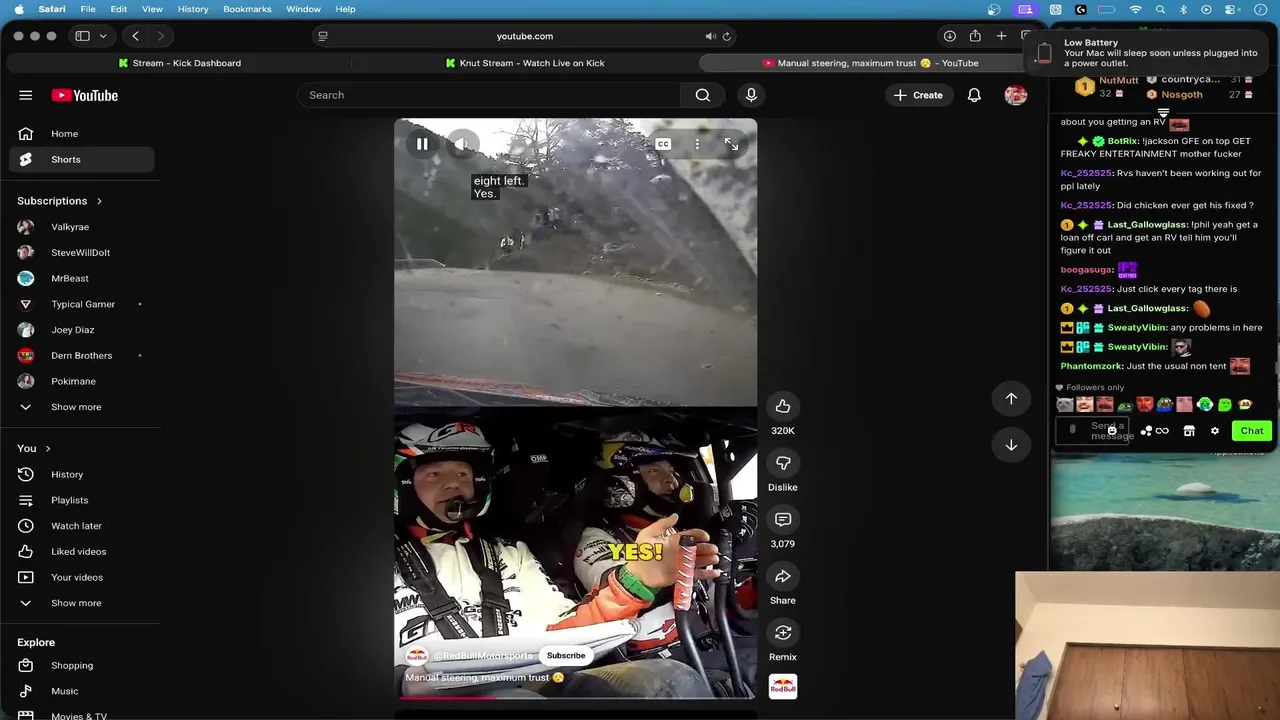Switch to Knut Stream Kick tab
This screenshot has width=1280, height=720.
(524, 63)
